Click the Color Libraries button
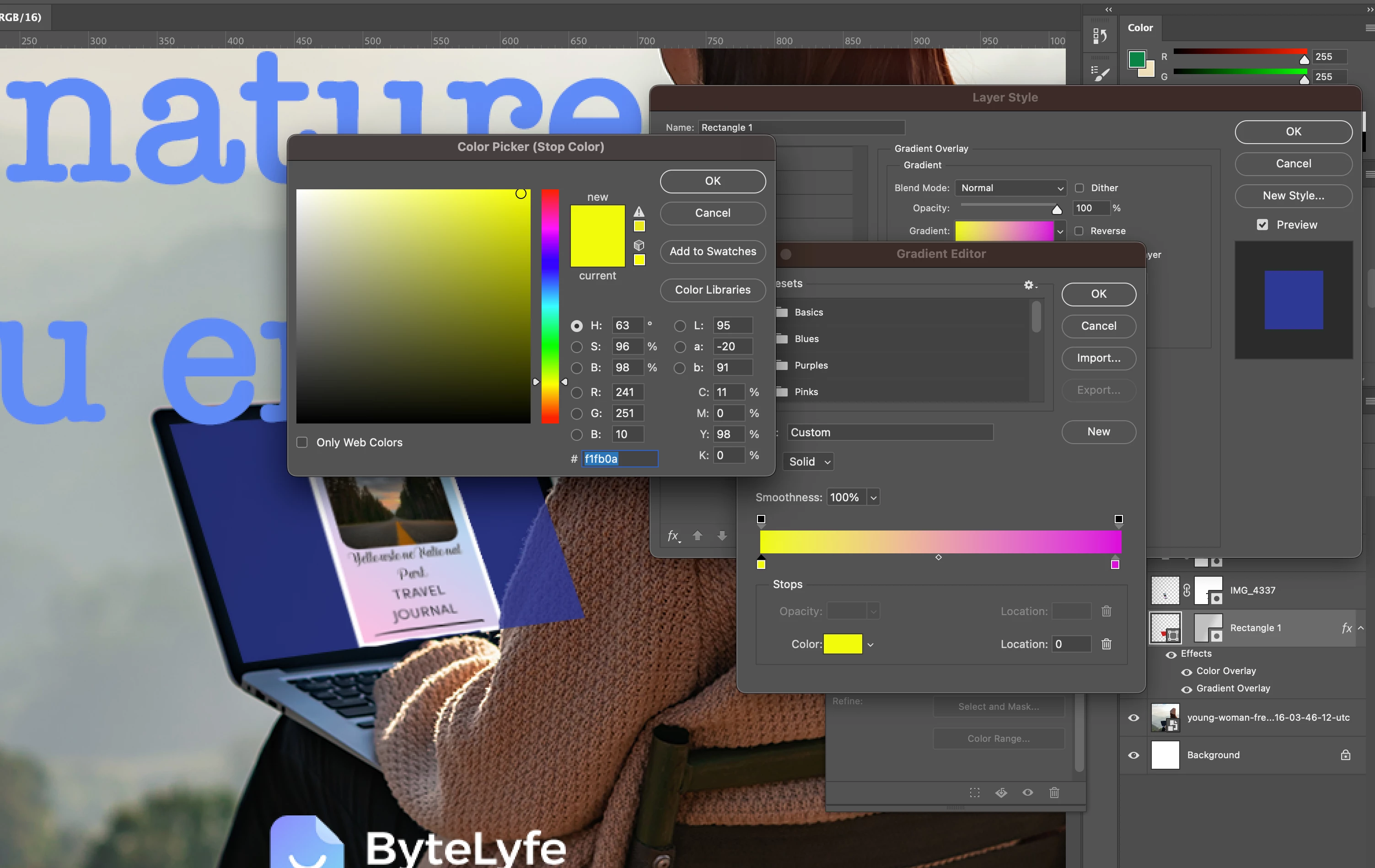Screen dimensions: 1375x868 712,290
